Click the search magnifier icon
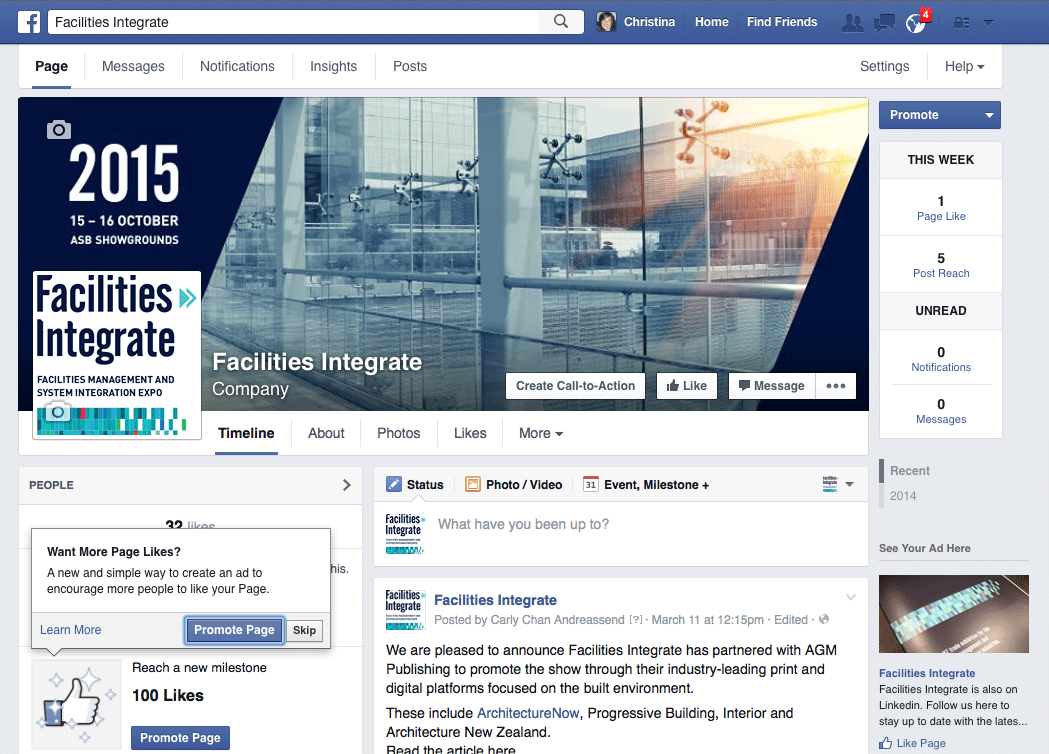1049x754 pixels. pos(561,21)
